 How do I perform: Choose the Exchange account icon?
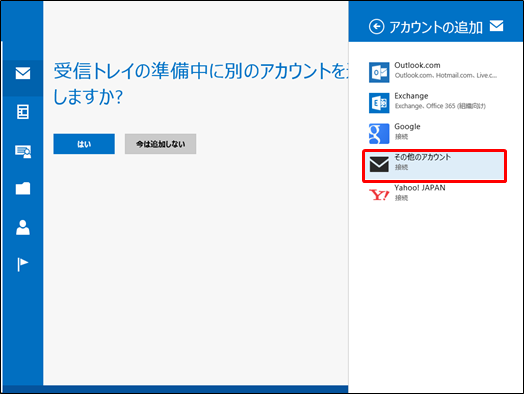(379, 103)
